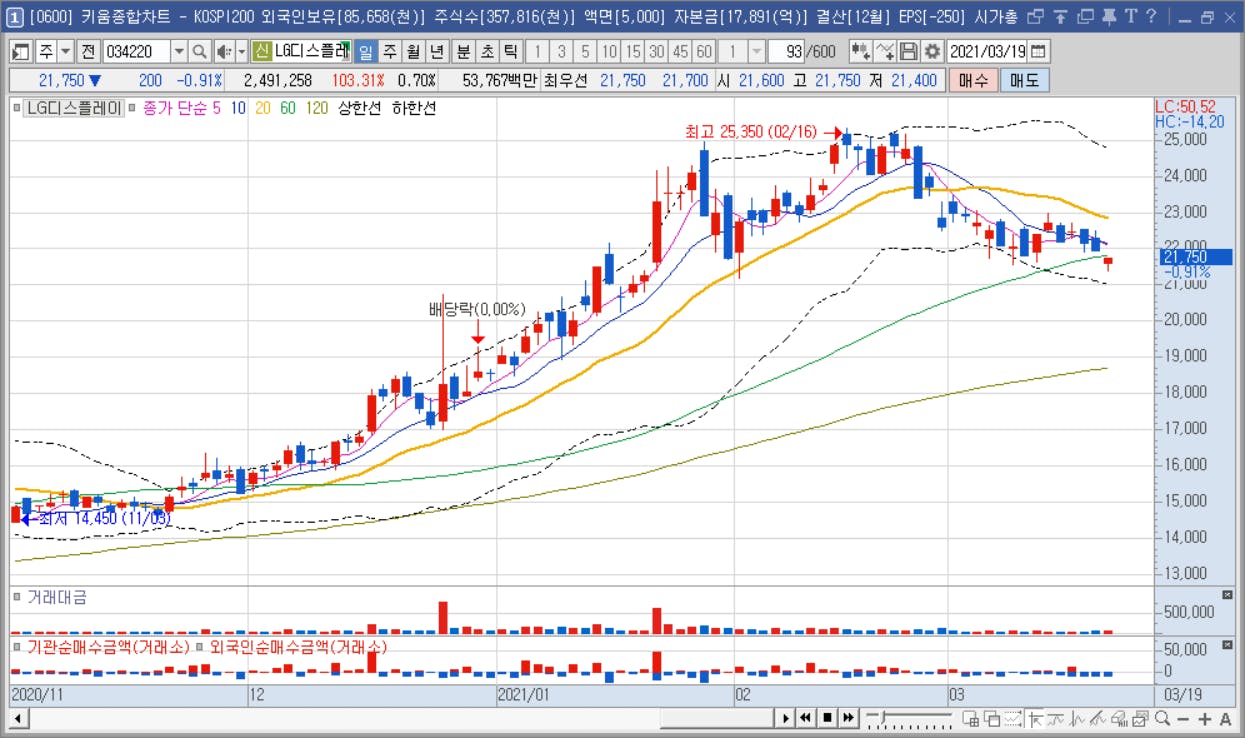Select the 년 yearly period tab

pyautogui.click(x=436, y=51)
